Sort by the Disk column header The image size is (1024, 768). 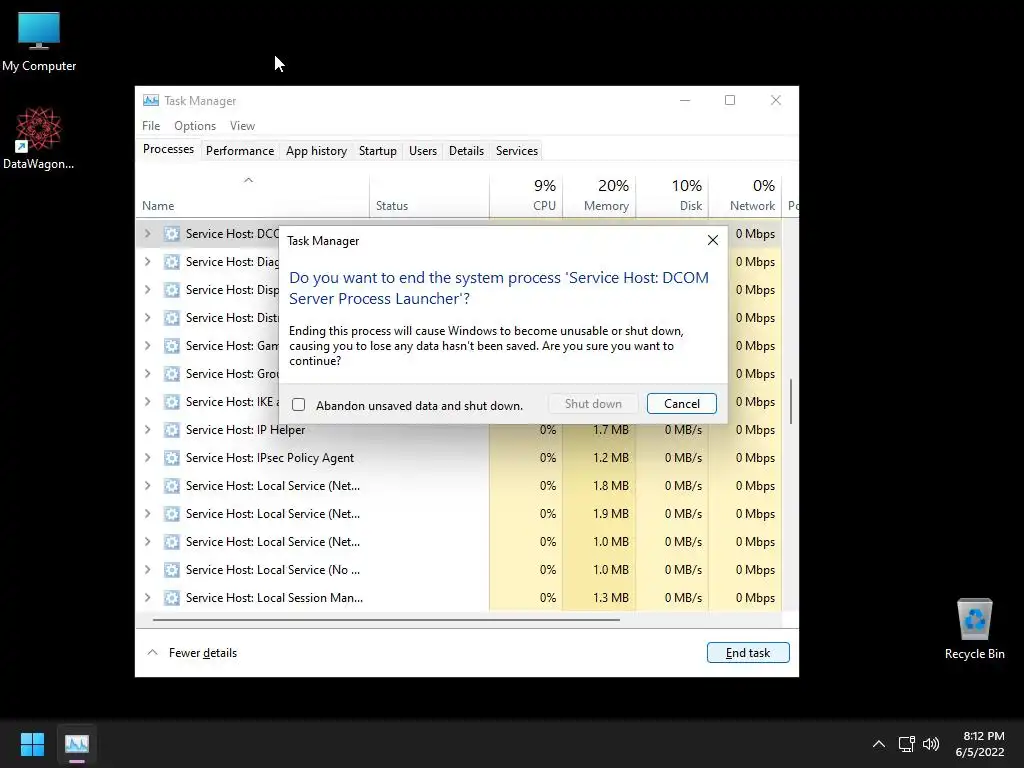point(672,195)
